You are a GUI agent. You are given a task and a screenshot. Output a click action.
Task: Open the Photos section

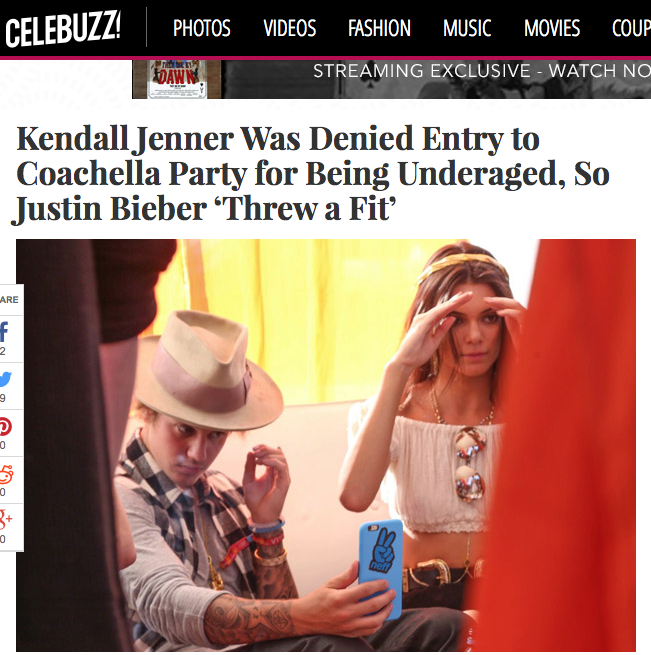coord(202,28)
